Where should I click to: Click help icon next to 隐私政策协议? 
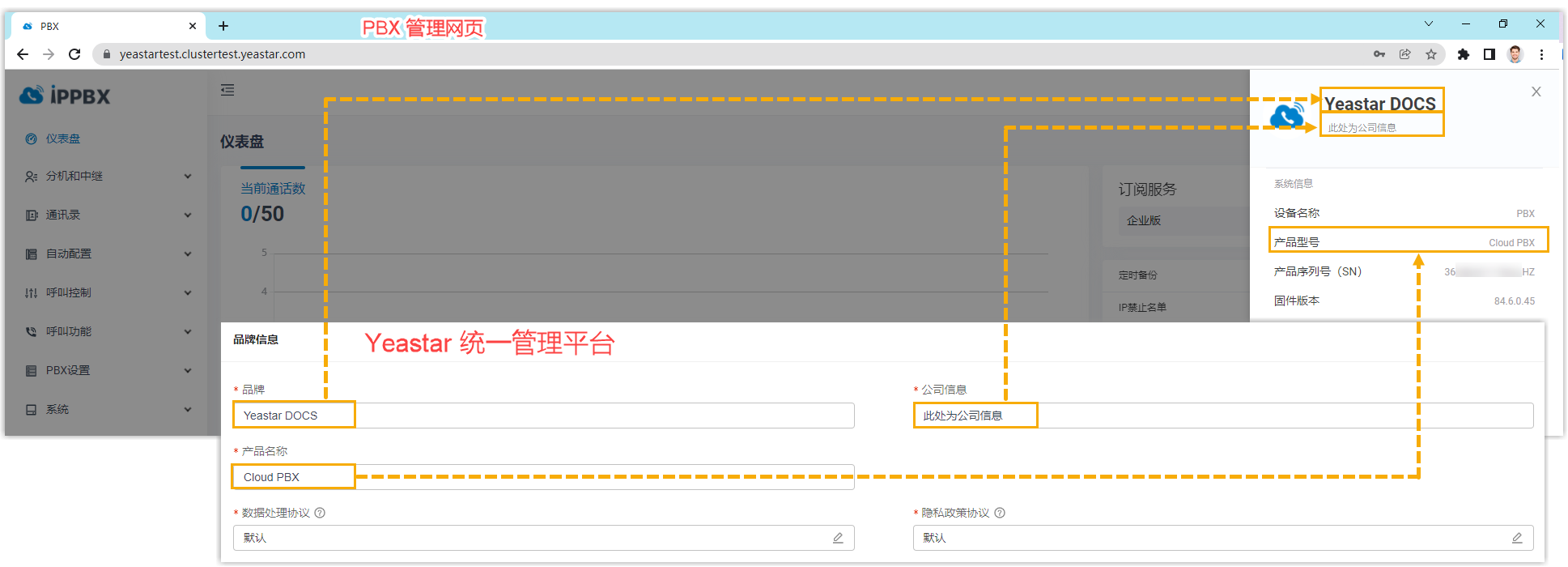(1000, 513)
